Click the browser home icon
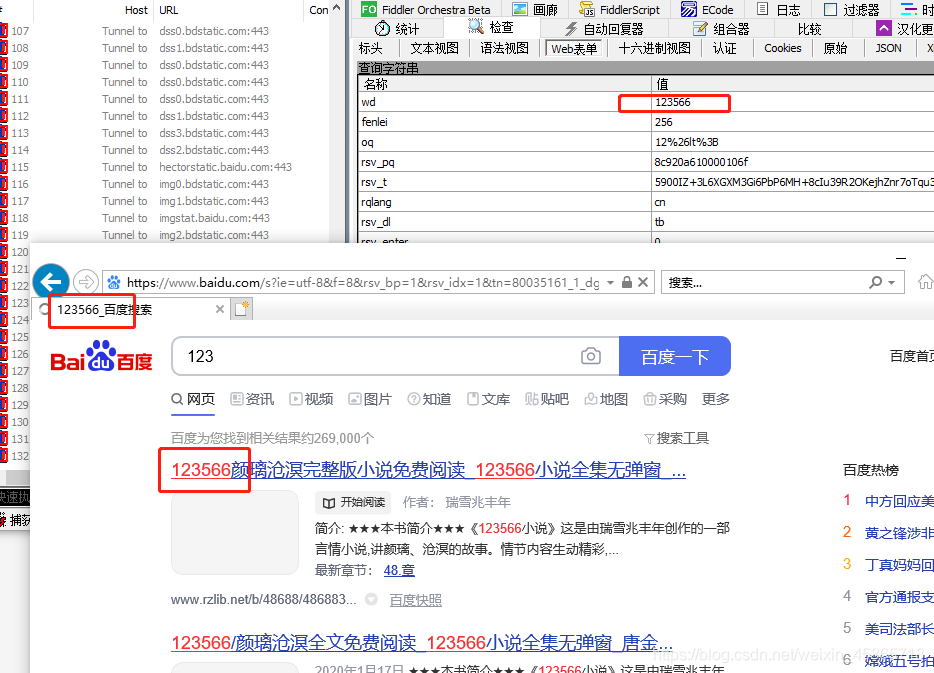The image size is (934, 673). [x=926, y=282]
